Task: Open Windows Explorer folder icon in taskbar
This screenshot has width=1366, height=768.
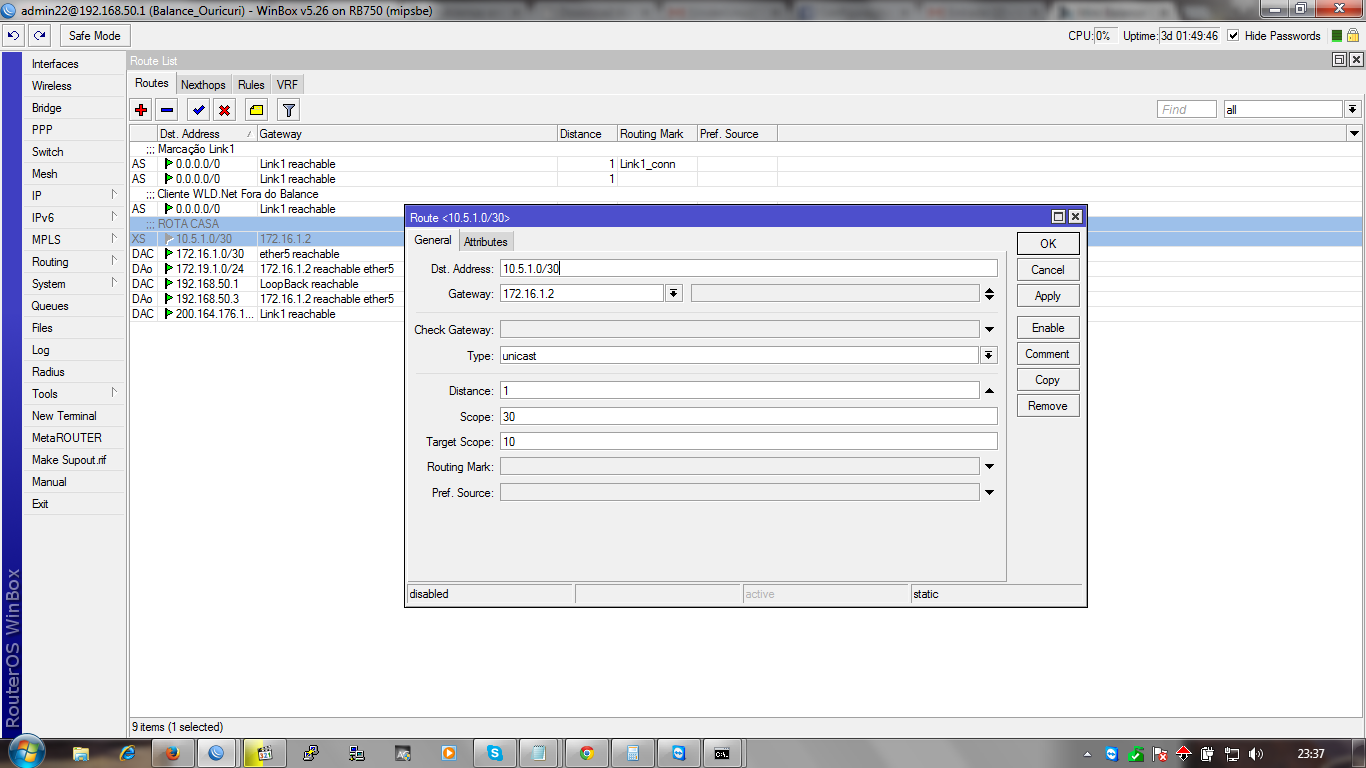Action: (81, 753)
